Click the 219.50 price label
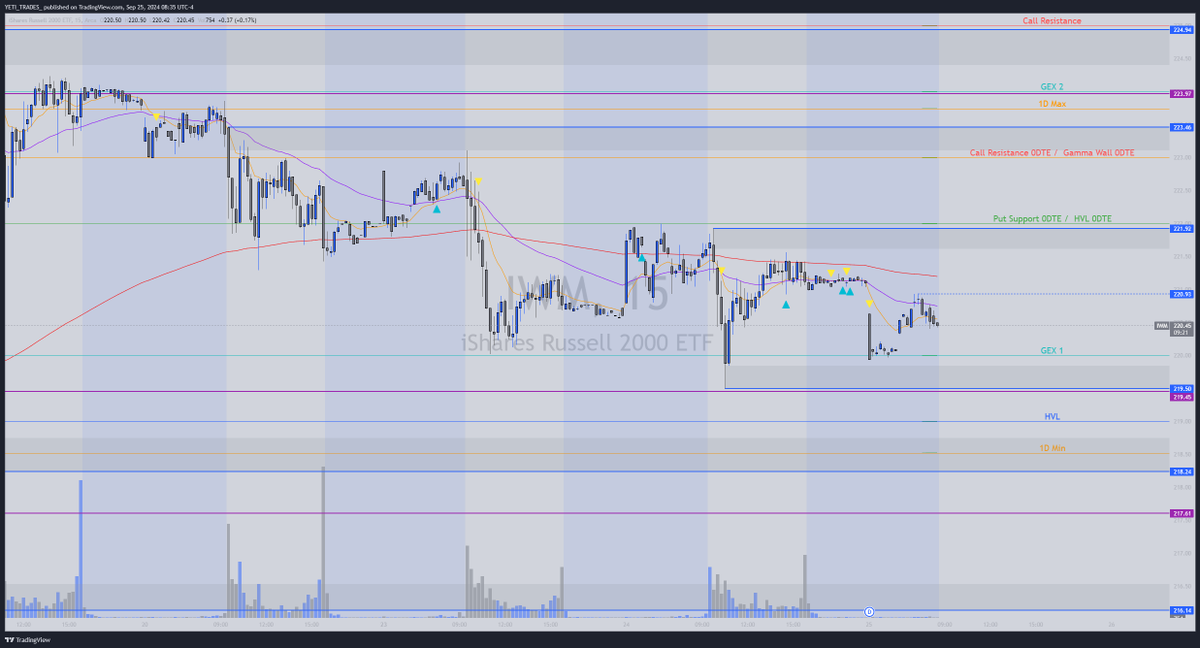This screenshot has height=648, width=1200. pos(1182,388)
